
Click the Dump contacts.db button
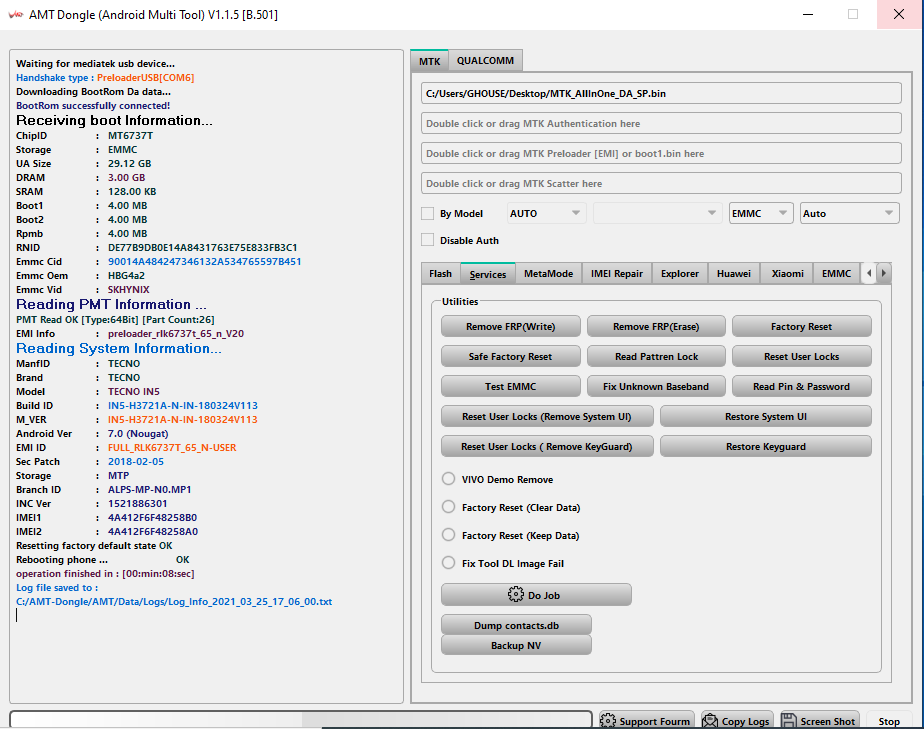pos(516,625)
